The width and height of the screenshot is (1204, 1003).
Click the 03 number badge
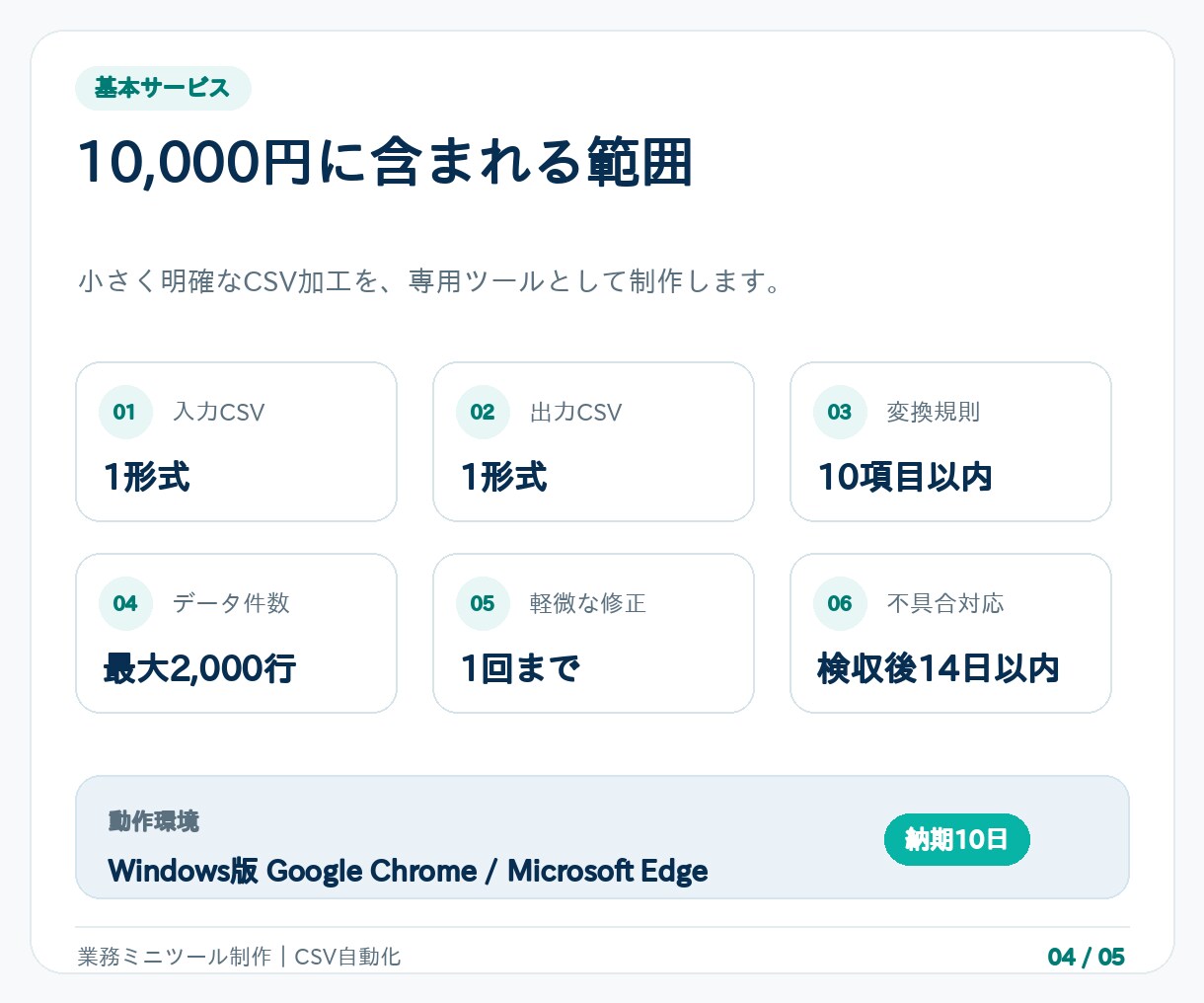pyautogui.click(x=840, y=412)
